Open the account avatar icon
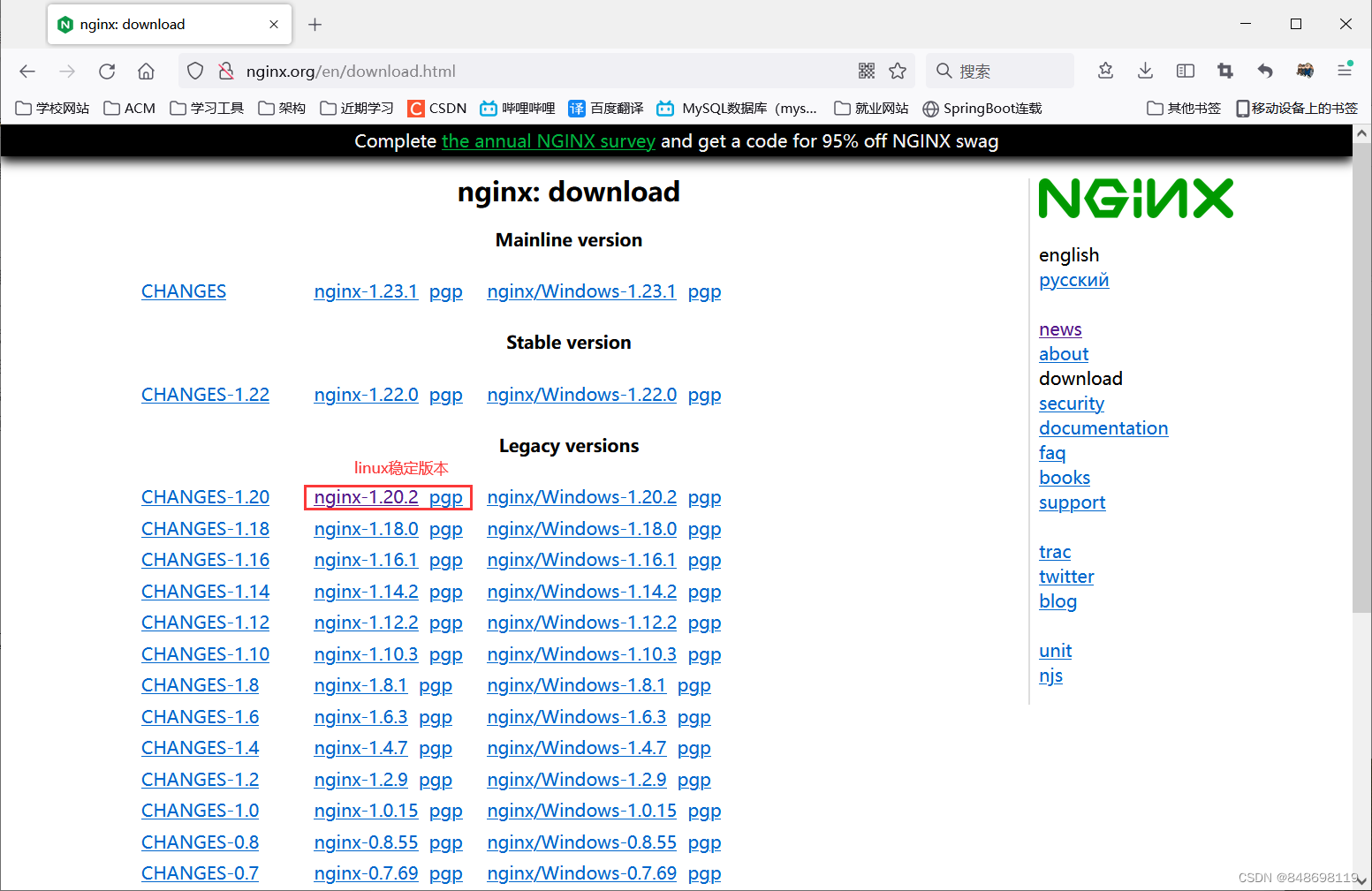Screen dimensions: 1372x891 pyautogui.click(x=1305, y=71)
